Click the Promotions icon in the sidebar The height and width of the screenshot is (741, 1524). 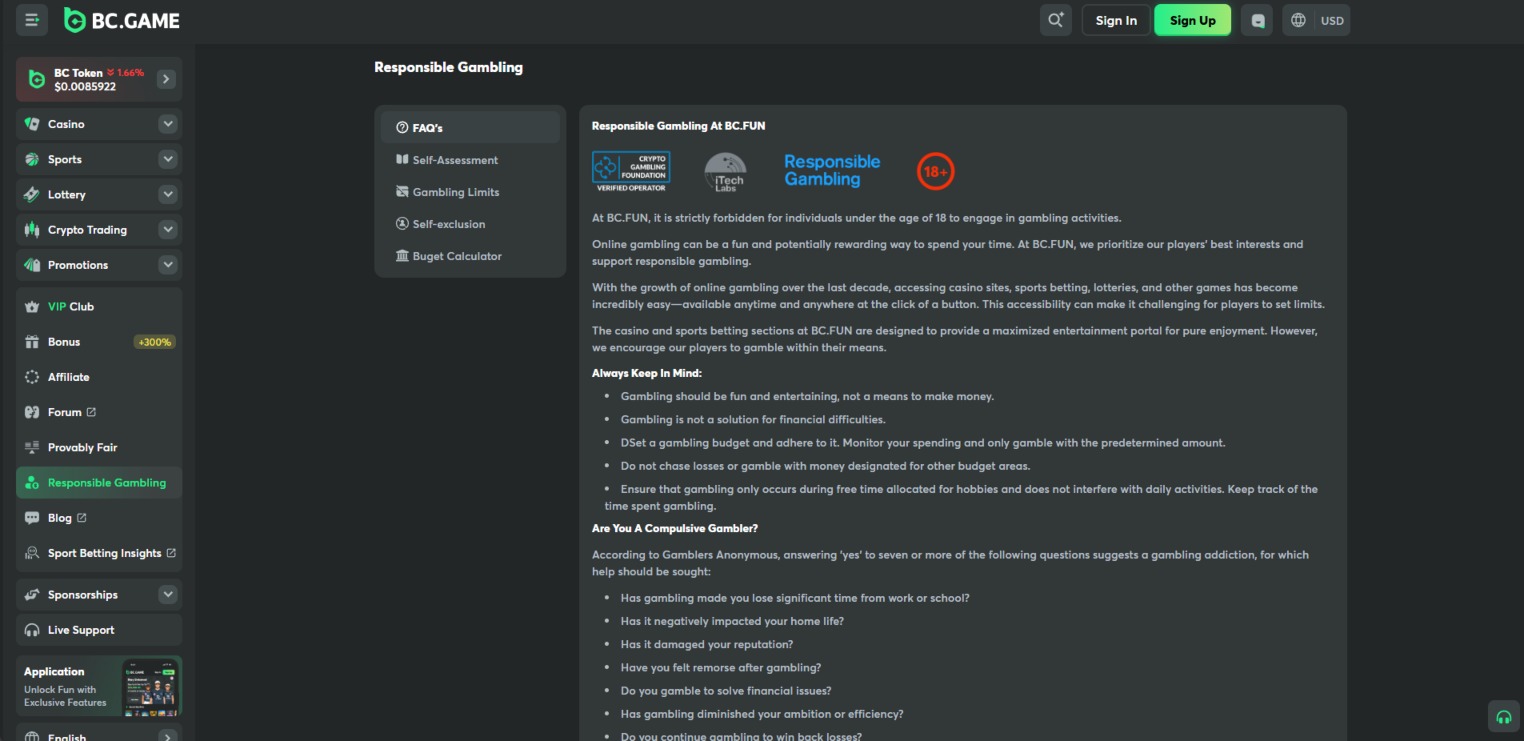pos(32,265)
